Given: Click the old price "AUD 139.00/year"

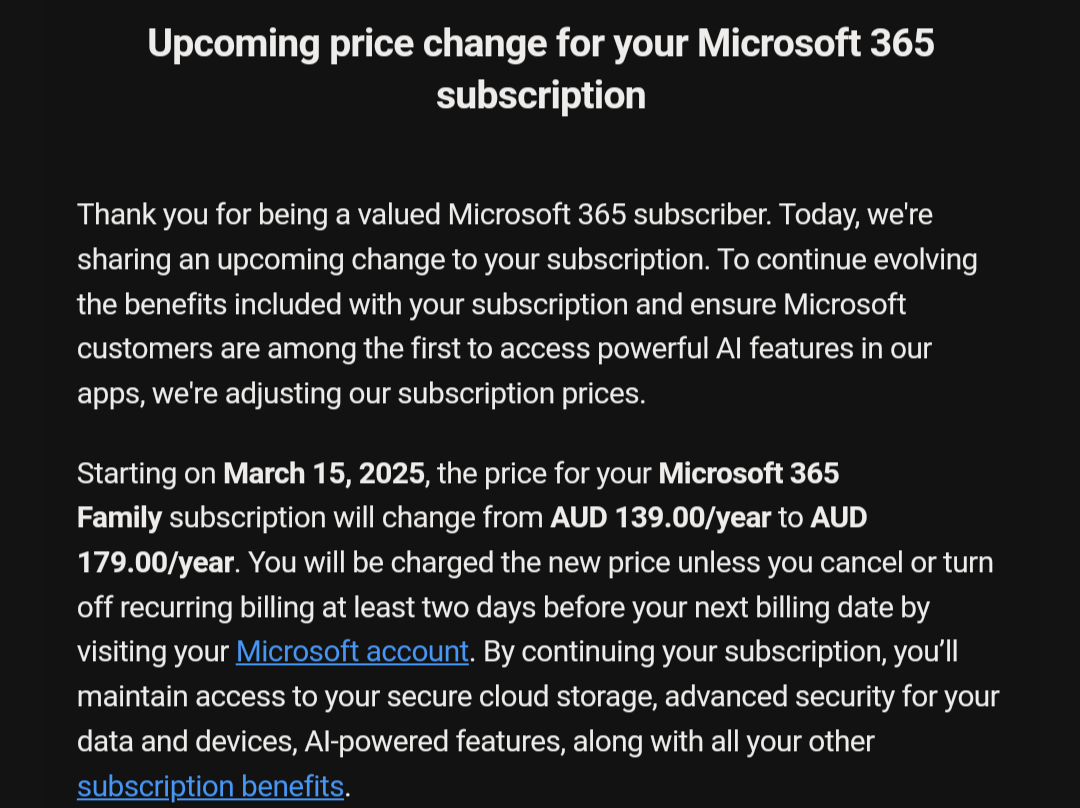Looking at the screenshot, I should pos(661,518).
